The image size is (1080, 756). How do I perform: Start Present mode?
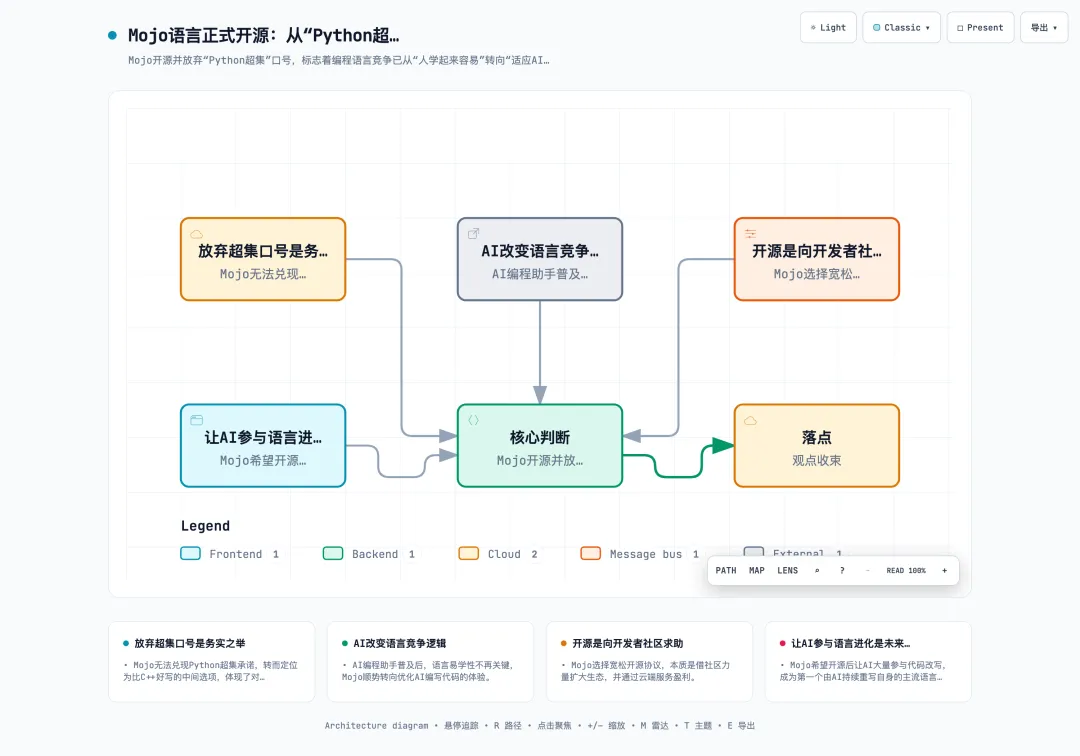(980, 28)
